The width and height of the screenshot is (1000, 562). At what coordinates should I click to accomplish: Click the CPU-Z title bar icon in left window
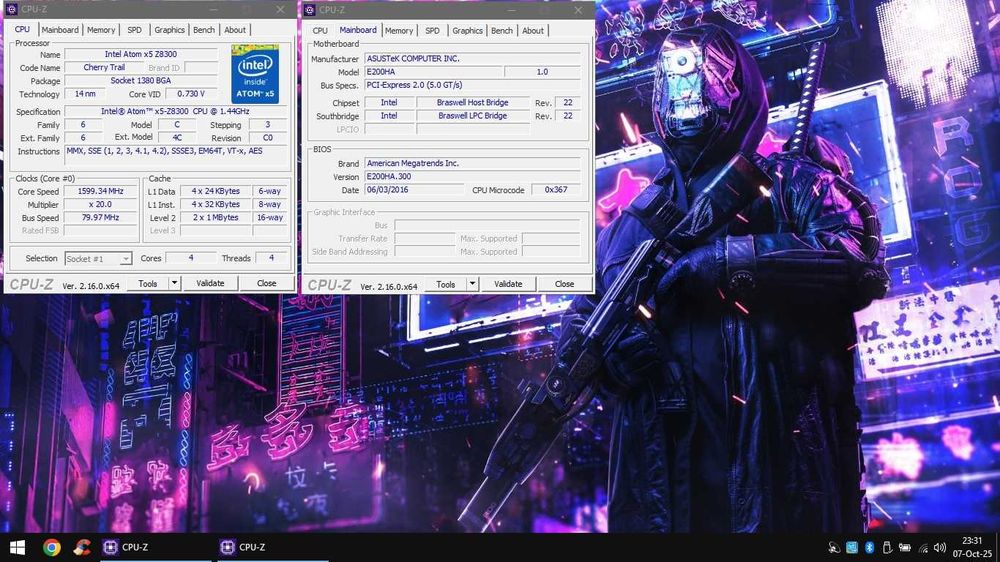(x=11, y=9)
